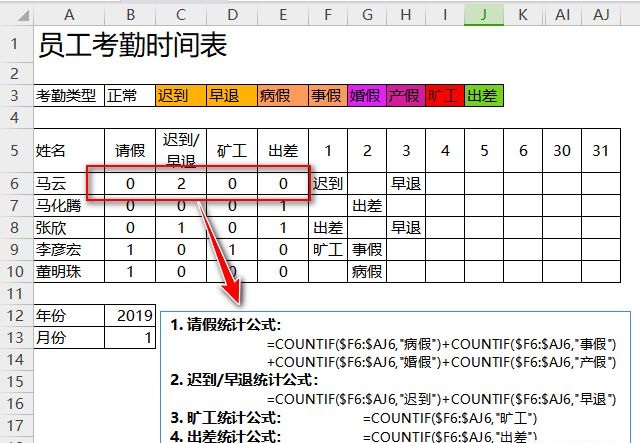Viewport: 640px width, 443px height.
Task: Select the name cell 董明珠
Action: pos(69,270)
